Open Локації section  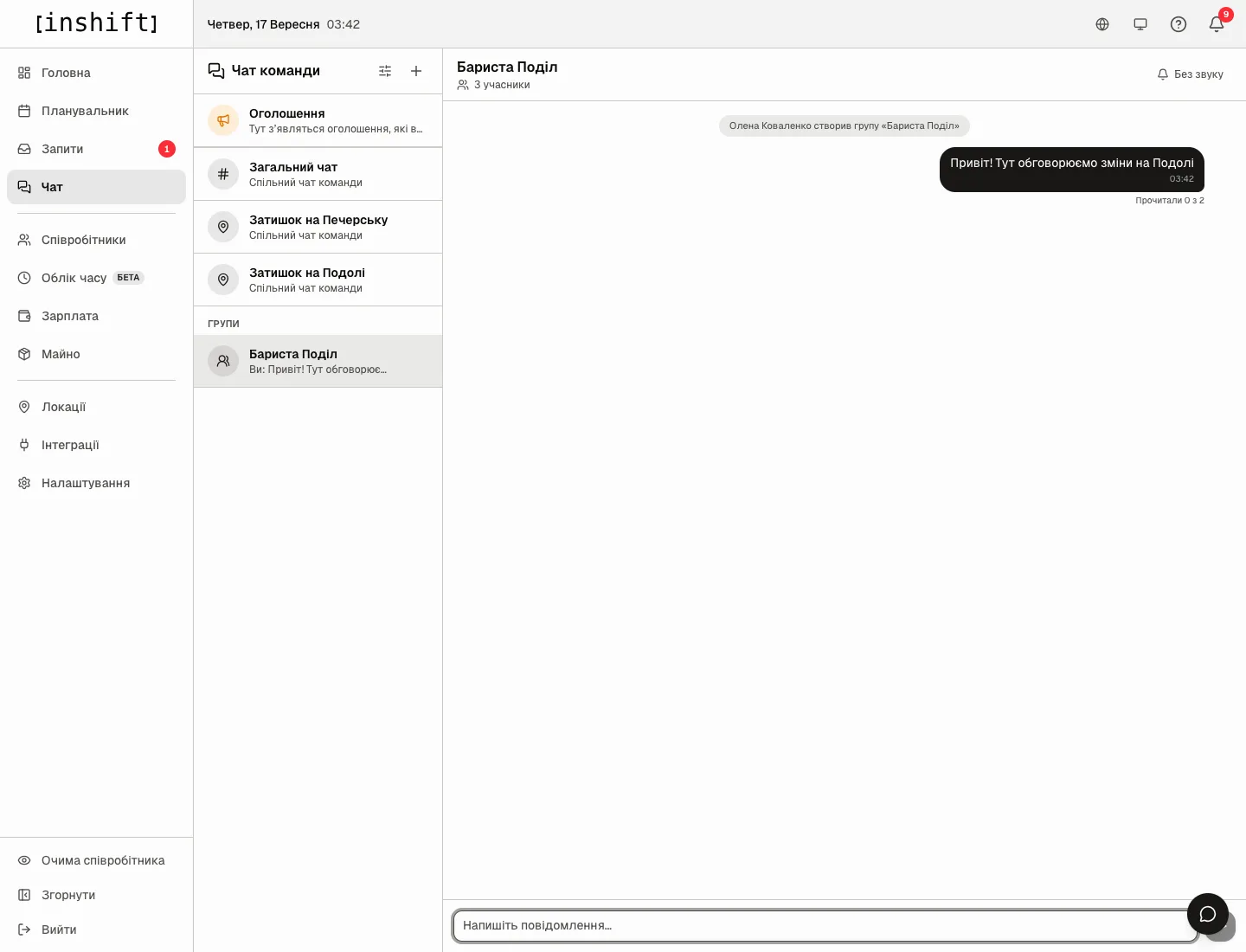pyautogui.click(x=96, y=407)
